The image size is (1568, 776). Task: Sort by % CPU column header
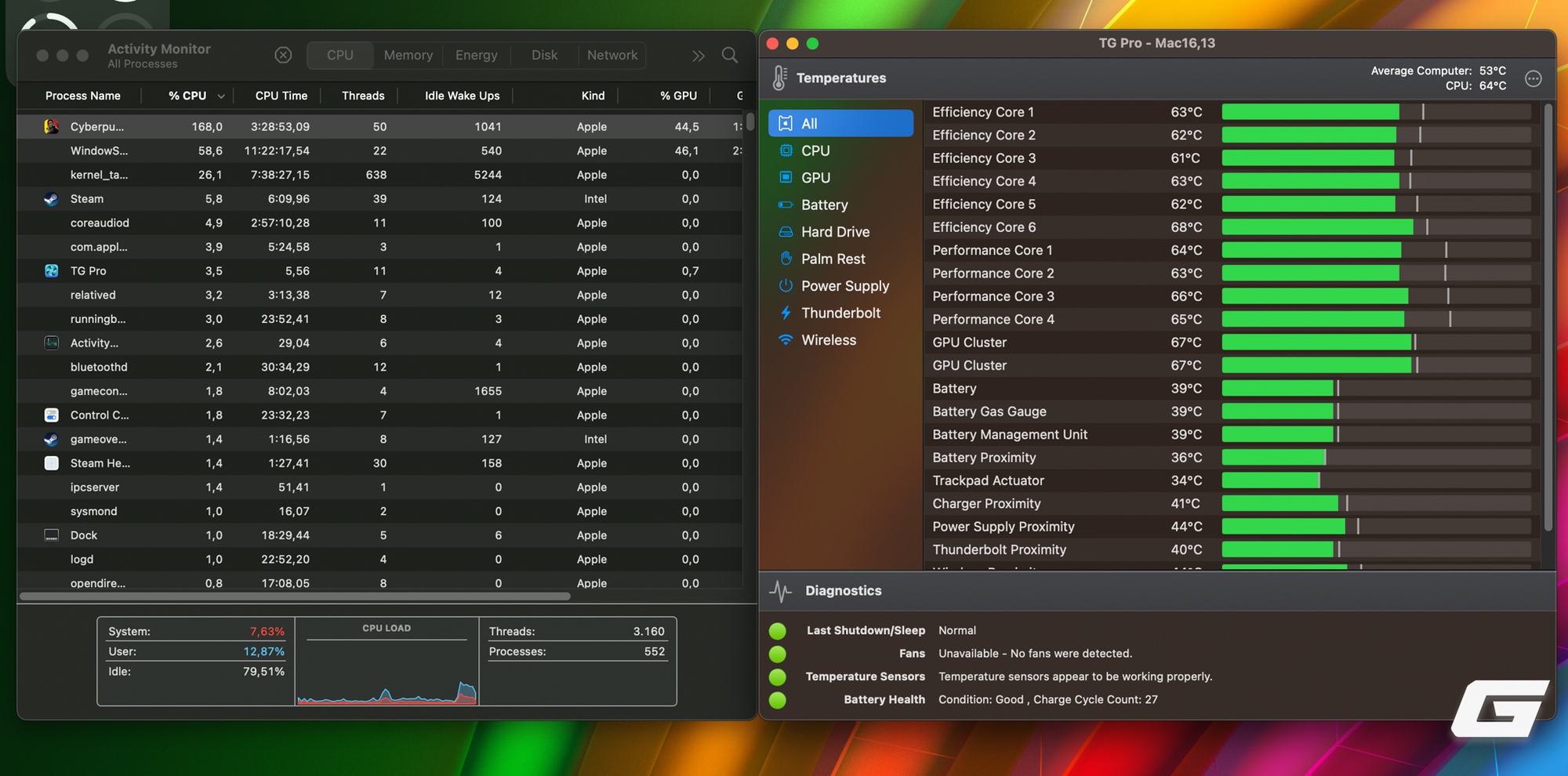pyautogui.click(x=188, y=96)
